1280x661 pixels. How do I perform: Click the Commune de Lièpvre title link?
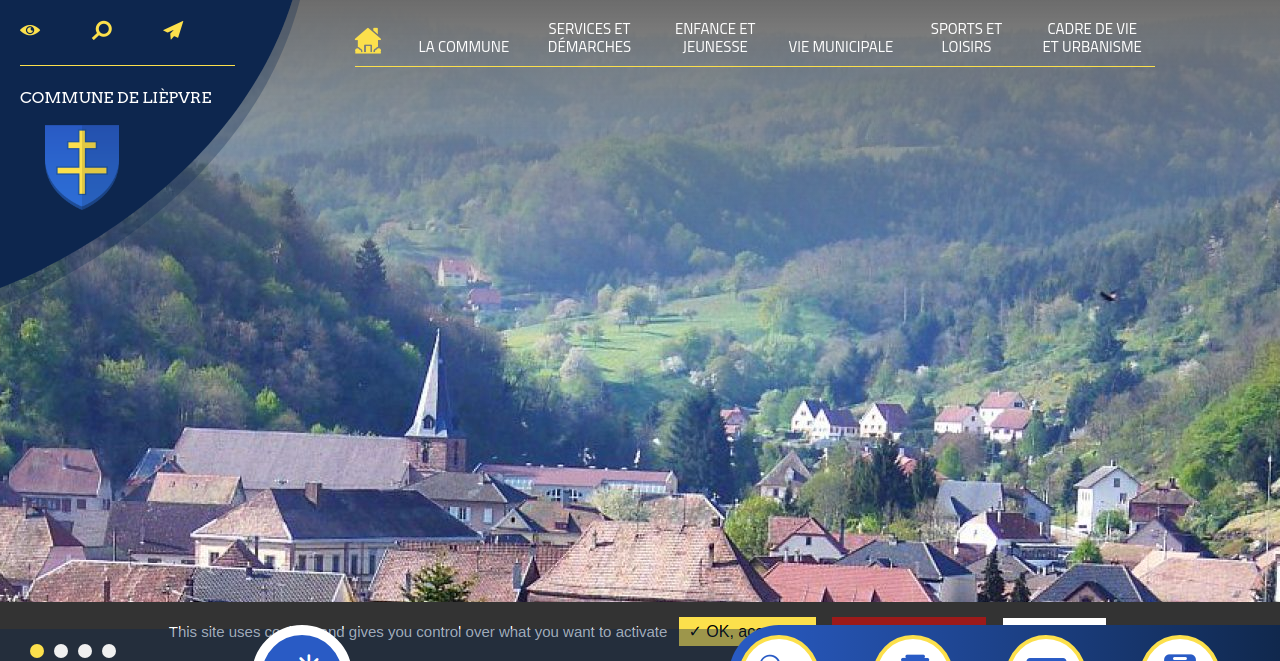coord(116,97)
